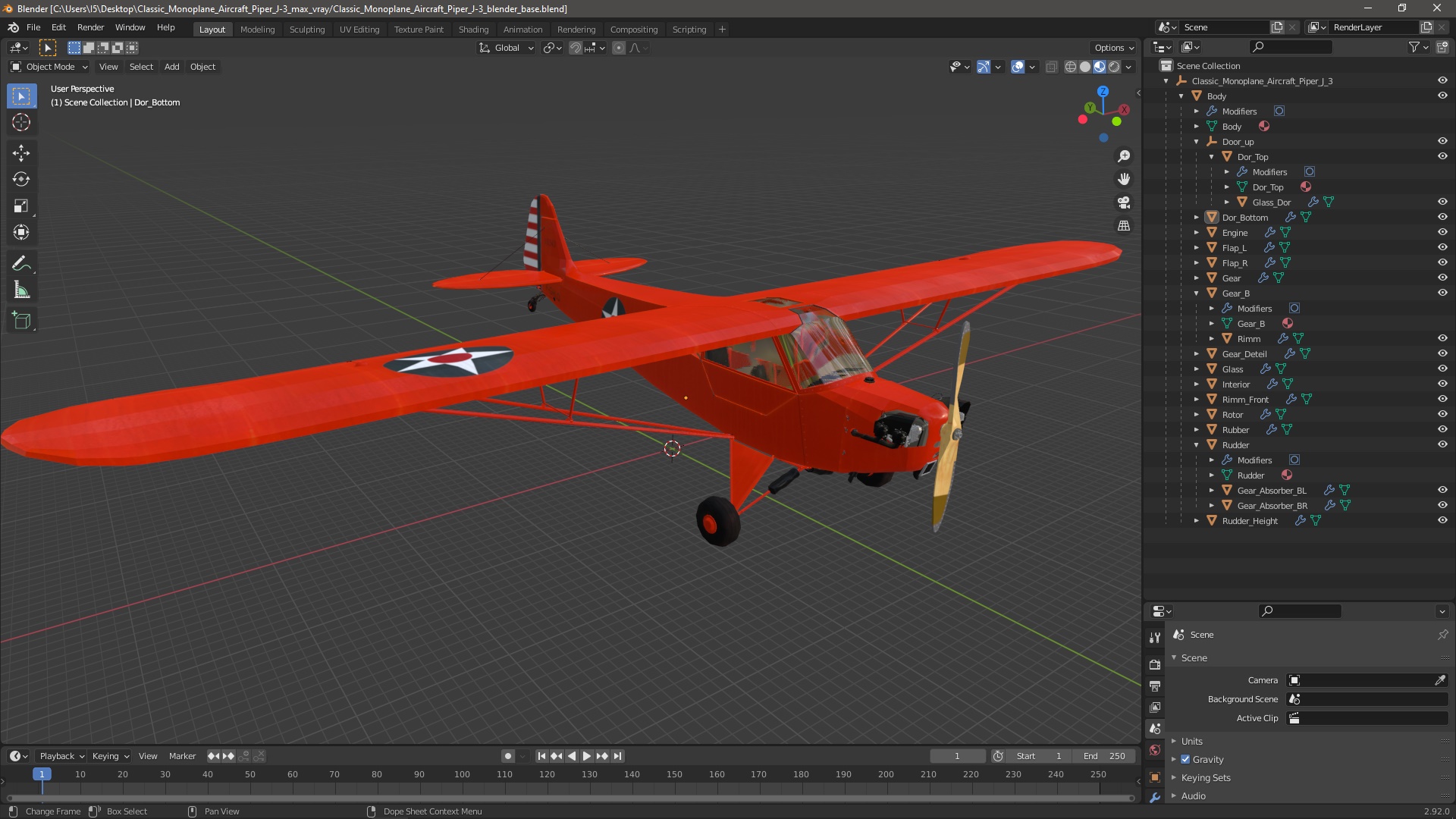Switch to the UV Editing workspace tab

pos(359,30)
